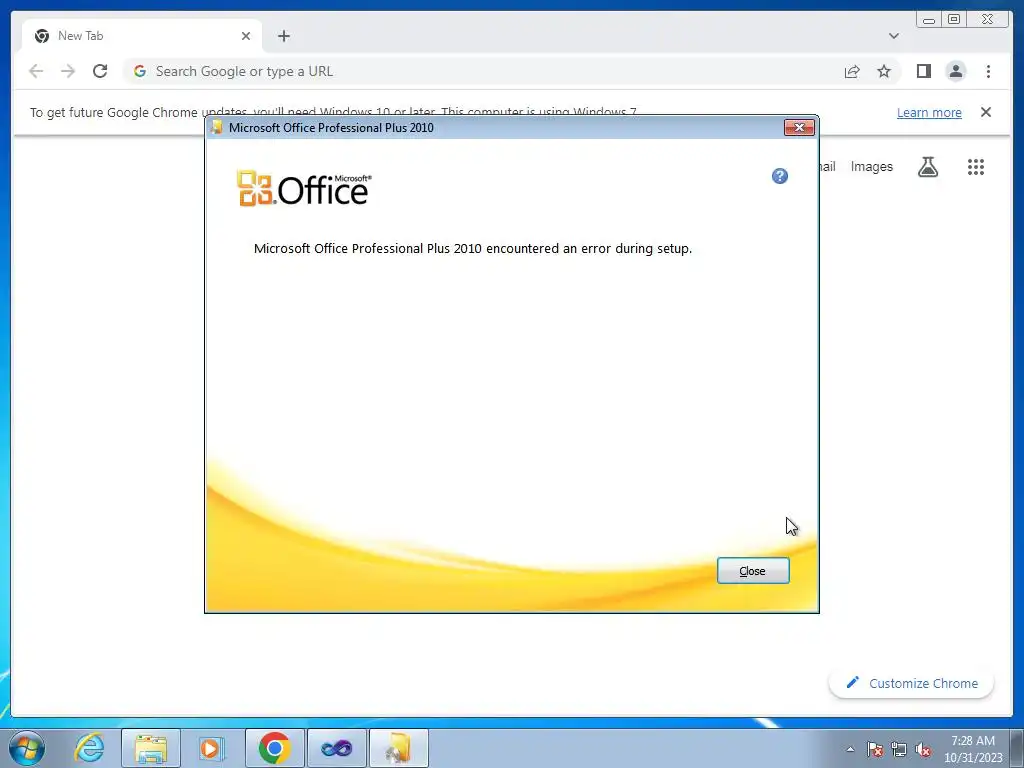Open the blue help question mark icon
Viewport: 1024px width, 768px height.
coord(780,176)
